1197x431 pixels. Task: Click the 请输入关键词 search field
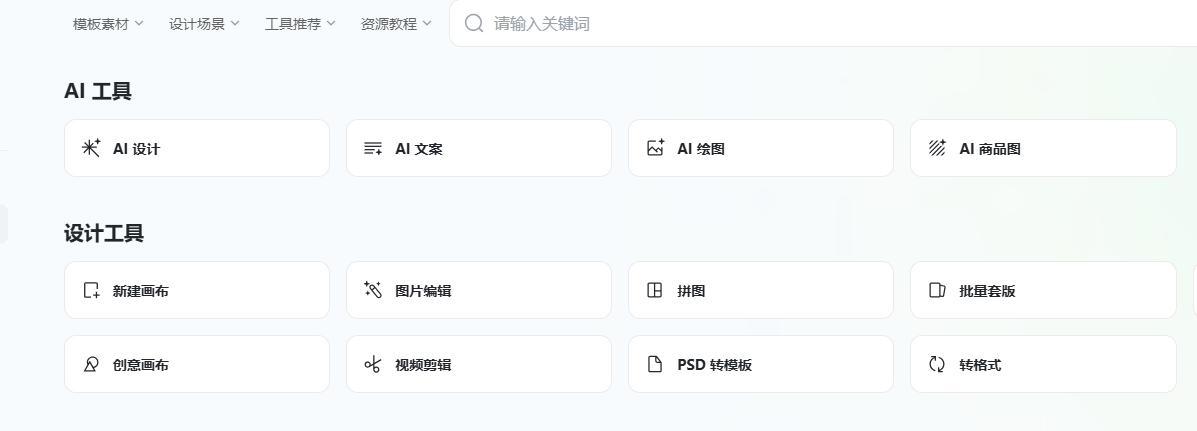point(822,24)
